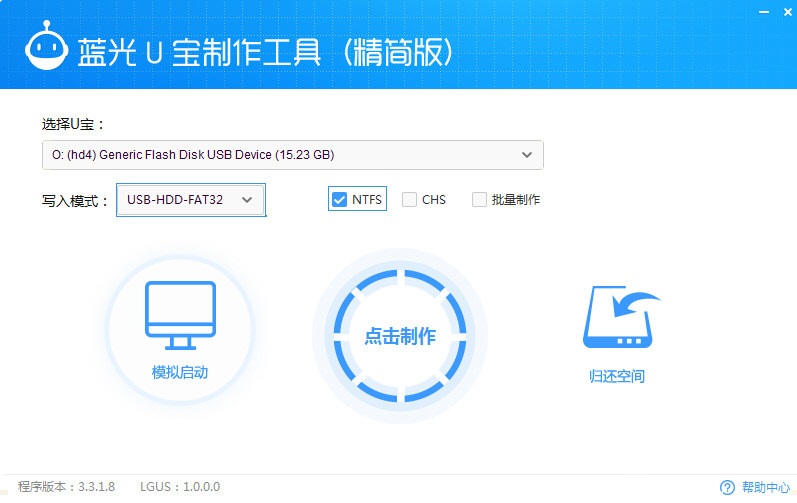Minimize the window
797x503 pixels.
click(x=764, y=12)
